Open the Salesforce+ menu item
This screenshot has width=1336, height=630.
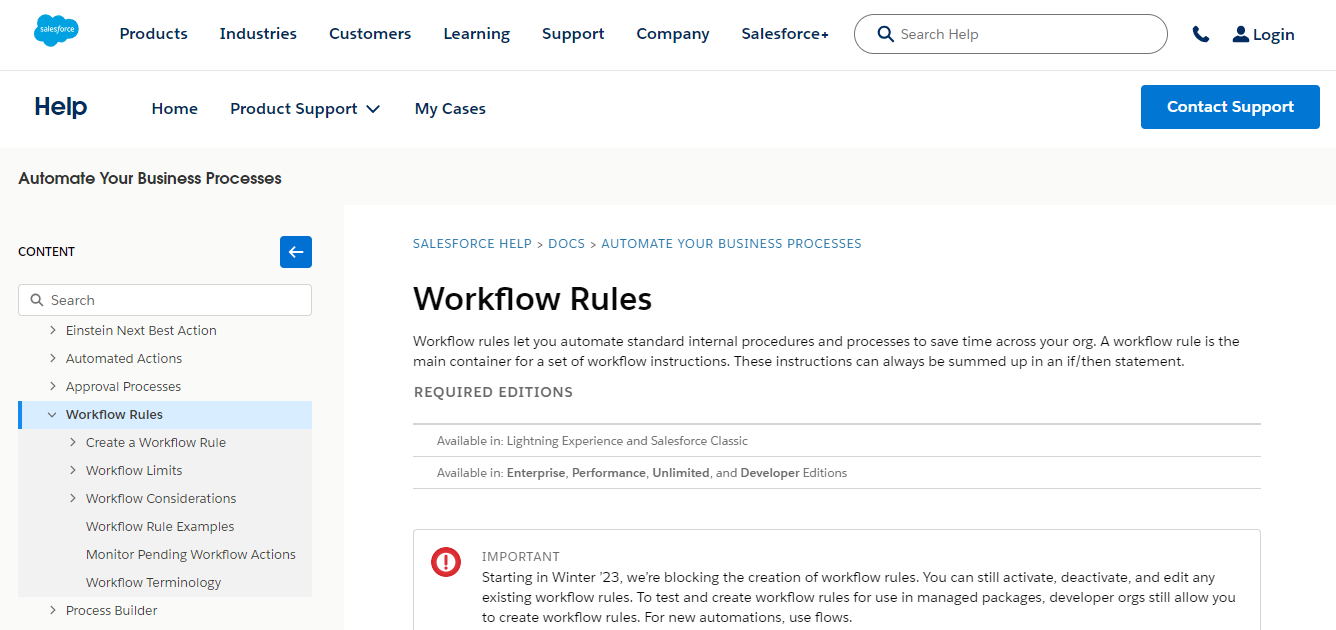[x=785, y=34]
